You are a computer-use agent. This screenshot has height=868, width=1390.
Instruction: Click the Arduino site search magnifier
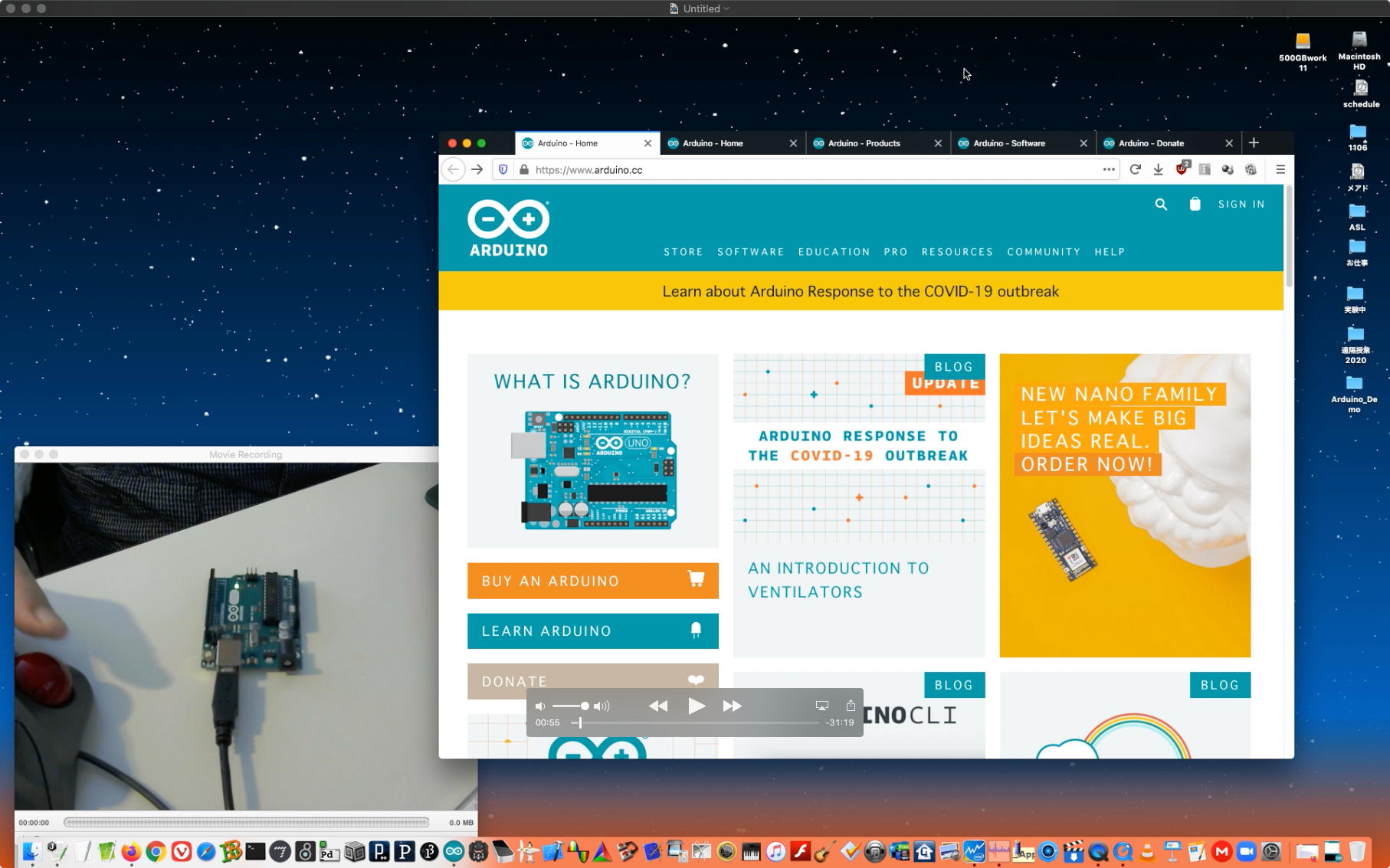click(1161, 204)
